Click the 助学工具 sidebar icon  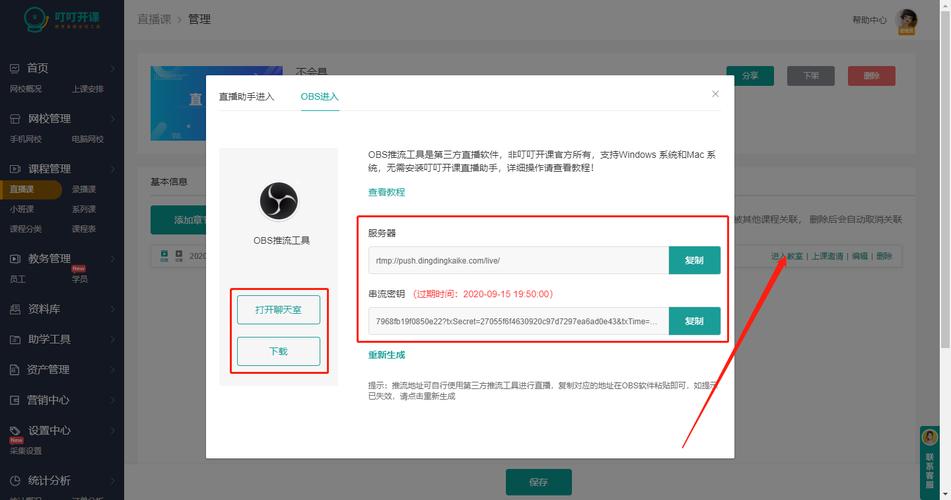15,339
